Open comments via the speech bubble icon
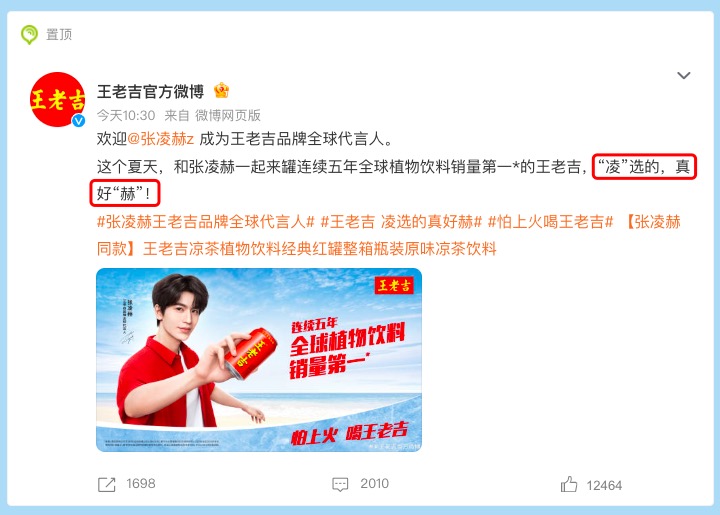The image size is (720, 515). point(340,484)
